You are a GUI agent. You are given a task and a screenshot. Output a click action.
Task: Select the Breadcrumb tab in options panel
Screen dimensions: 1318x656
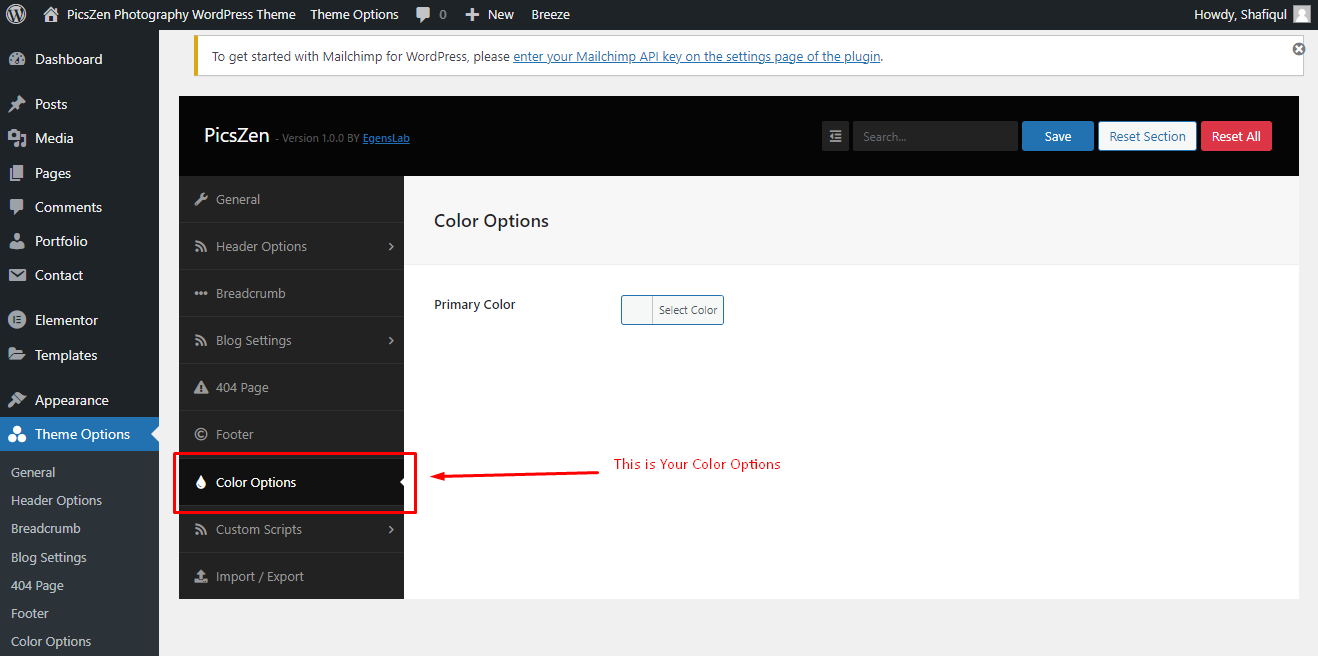click(x=291, y=293)
